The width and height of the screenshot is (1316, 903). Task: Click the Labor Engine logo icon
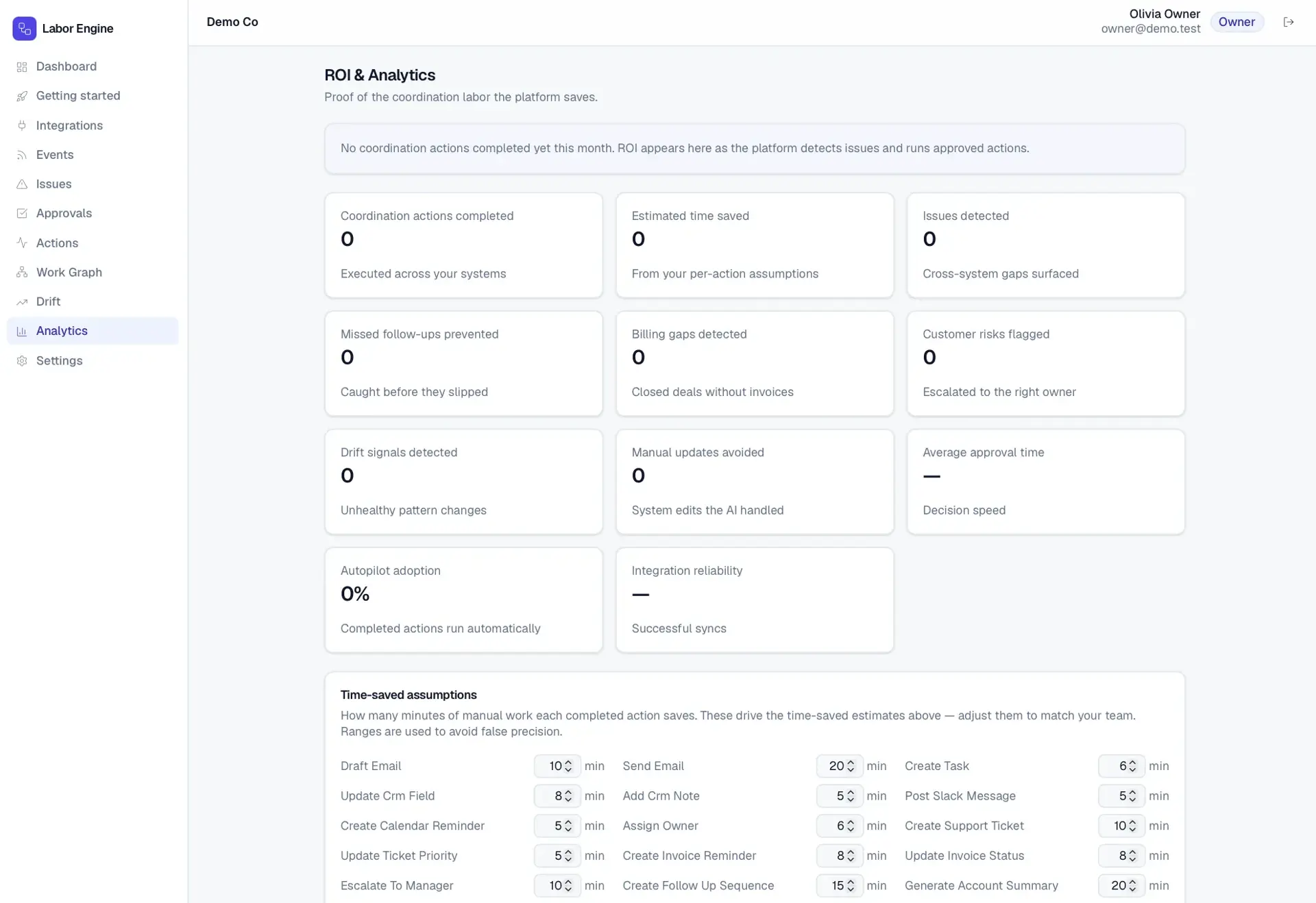coord(24,28)
